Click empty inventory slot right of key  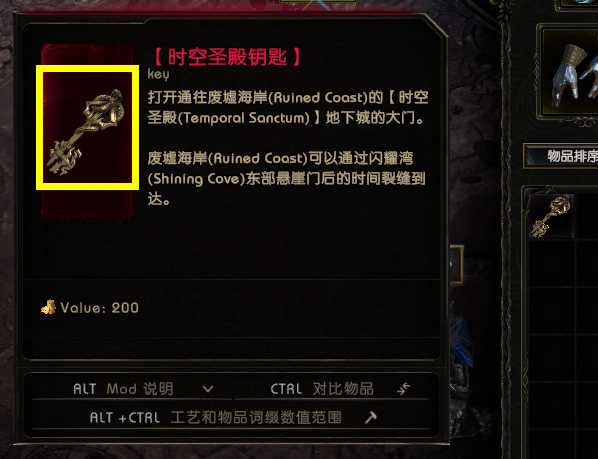click(x=587, y=216)
